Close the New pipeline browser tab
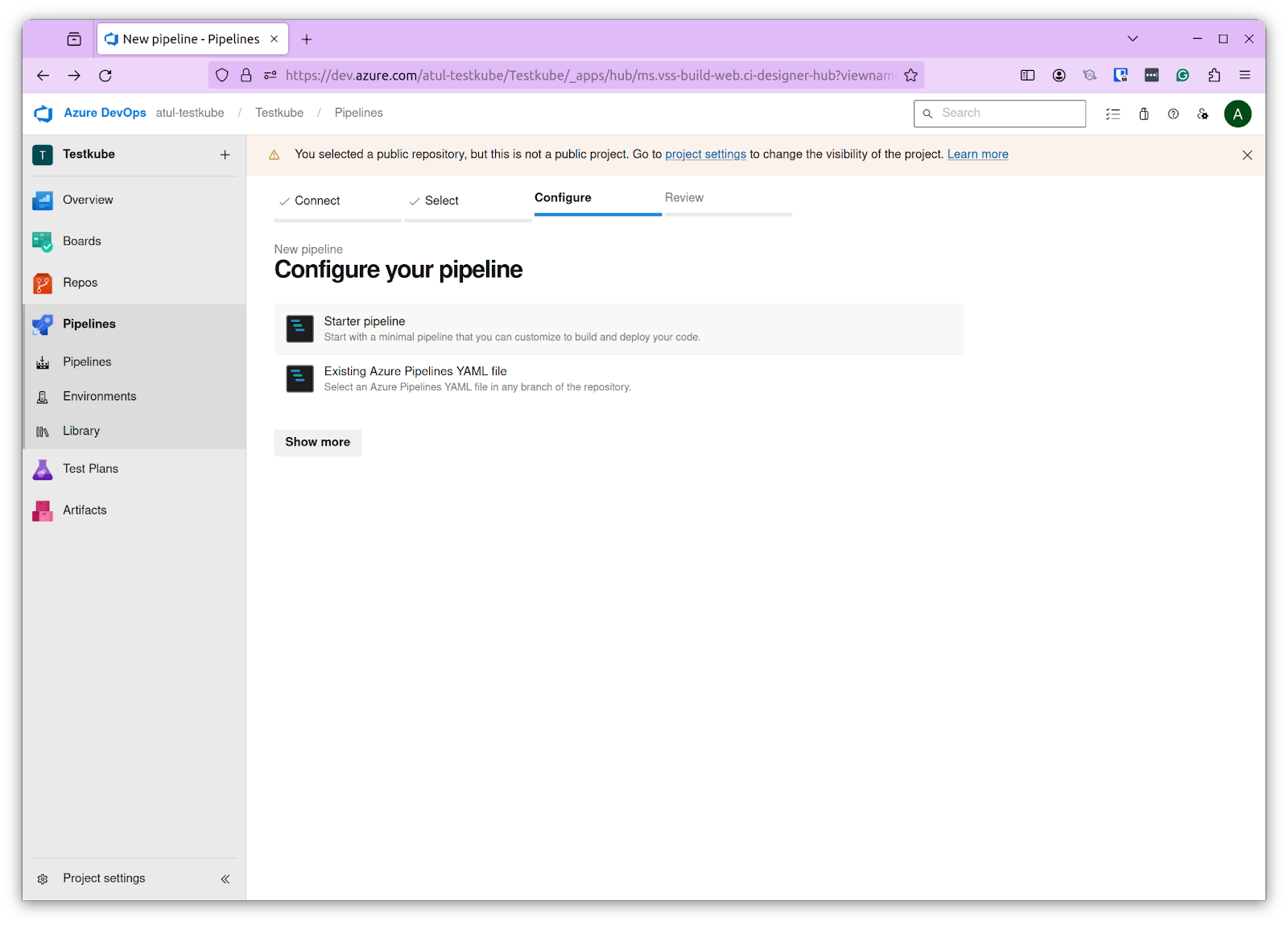The height and width of the screenshot is (925, 1288). [x=274, y=39]
